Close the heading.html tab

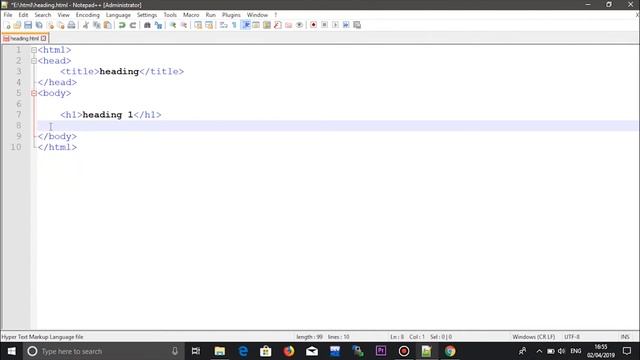44,38
